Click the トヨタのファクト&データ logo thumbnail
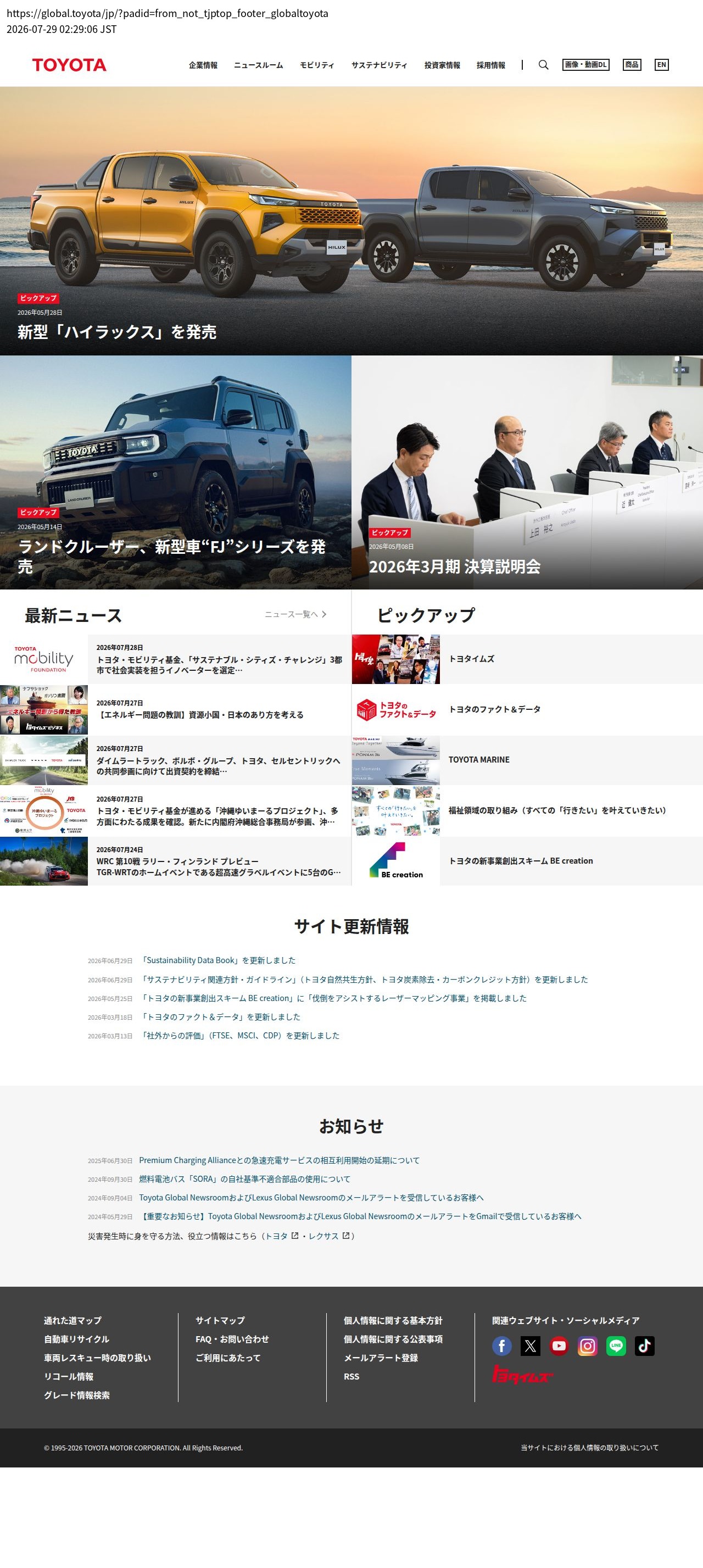 coord(395,710)
